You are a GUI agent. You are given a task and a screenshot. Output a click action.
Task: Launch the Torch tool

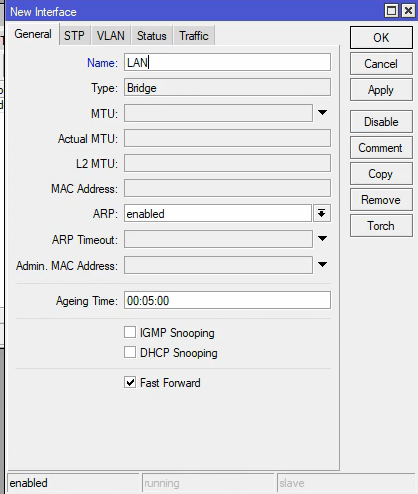[x=381, y=226]
